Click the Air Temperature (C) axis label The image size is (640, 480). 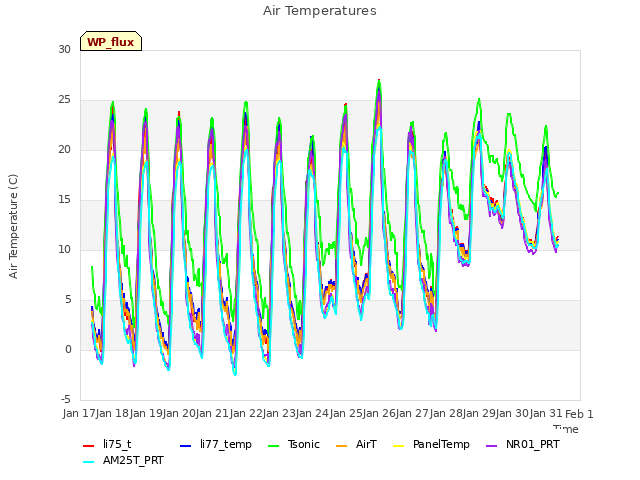(x=13, y=227)
